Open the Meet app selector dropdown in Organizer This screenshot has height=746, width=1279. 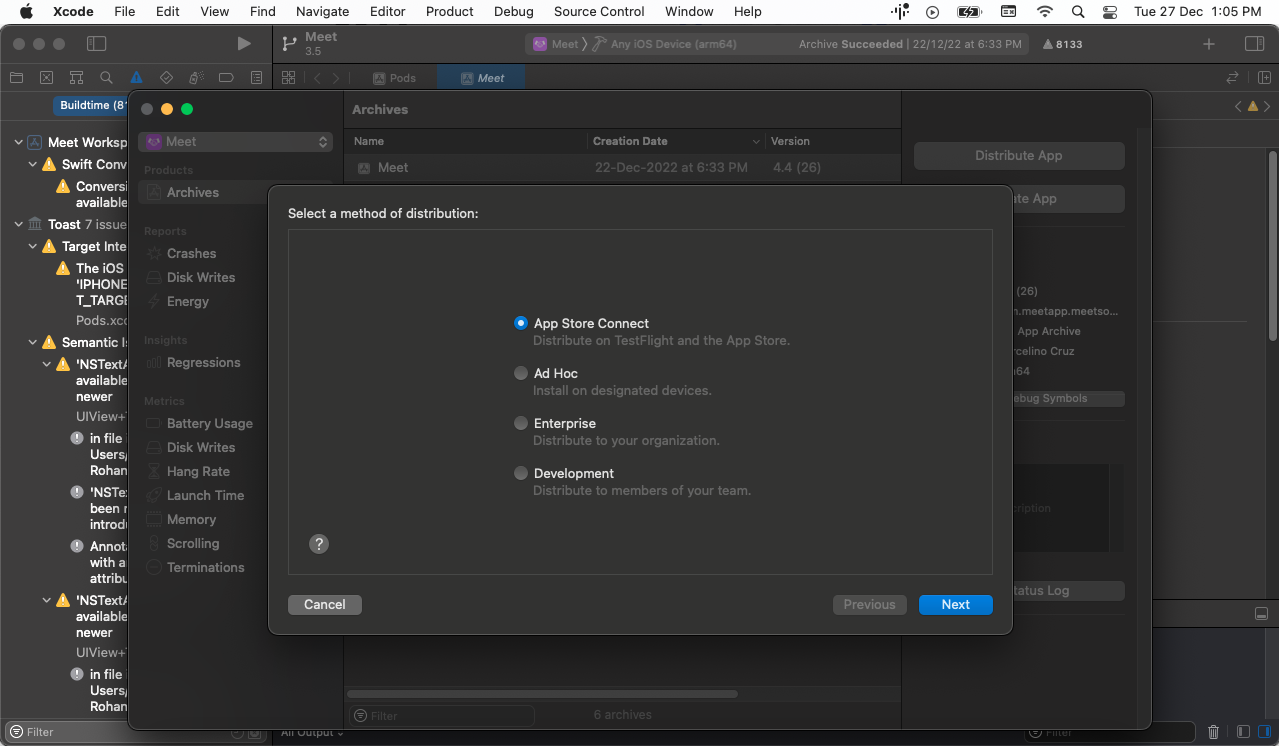pos(236,141)
